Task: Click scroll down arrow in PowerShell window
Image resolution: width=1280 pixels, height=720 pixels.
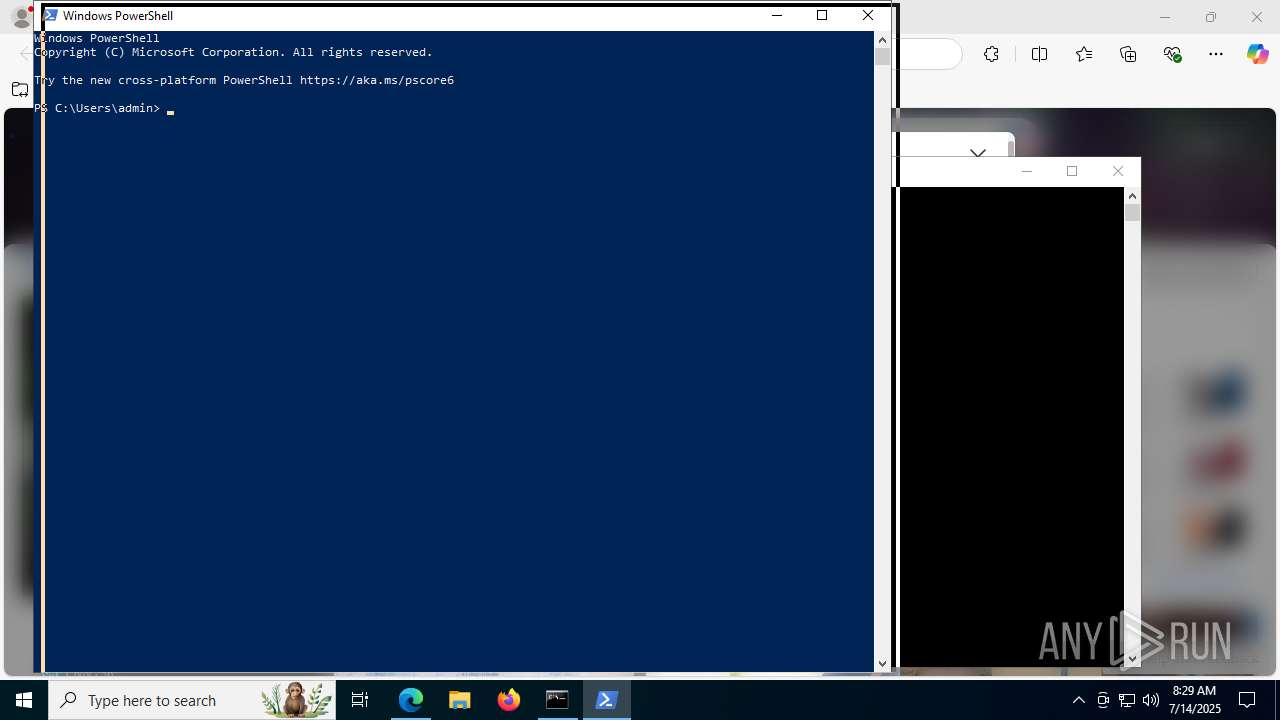Action: [x=882, y=663]
